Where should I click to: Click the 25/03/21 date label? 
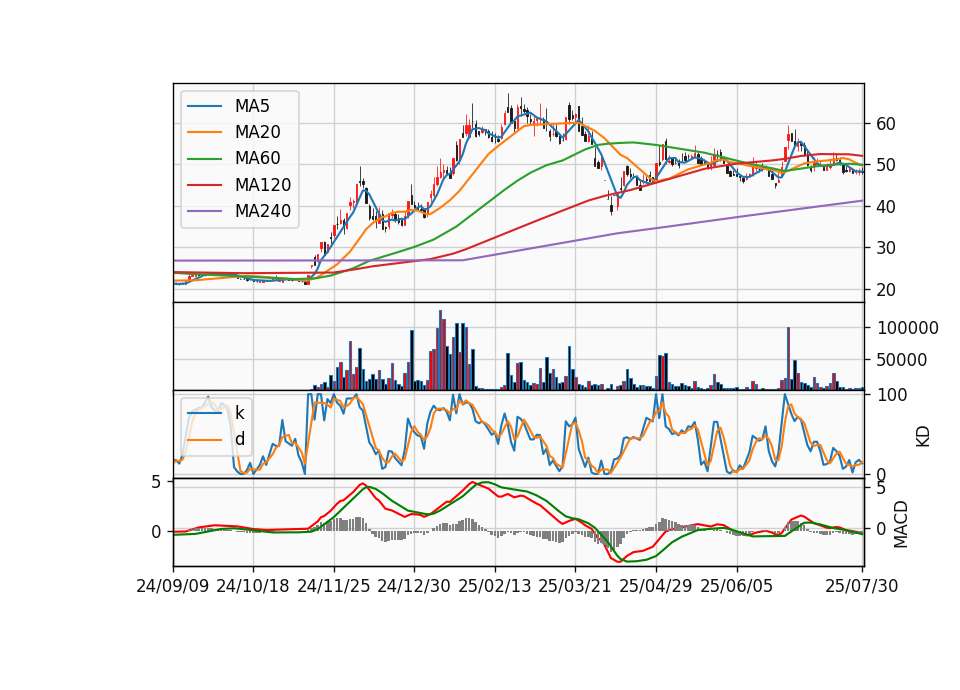click(x=575, y=586)
